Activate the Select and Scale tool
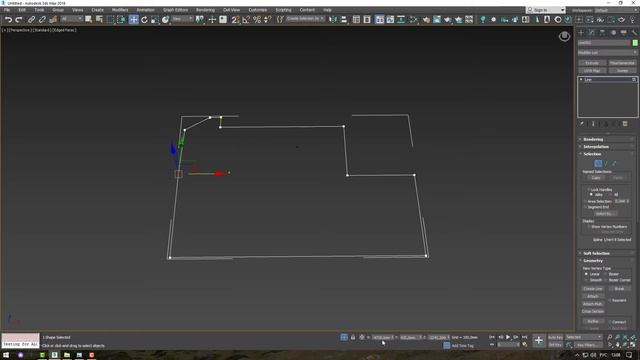The height and width of the screenshot is (360, 640). pos(155,20)
